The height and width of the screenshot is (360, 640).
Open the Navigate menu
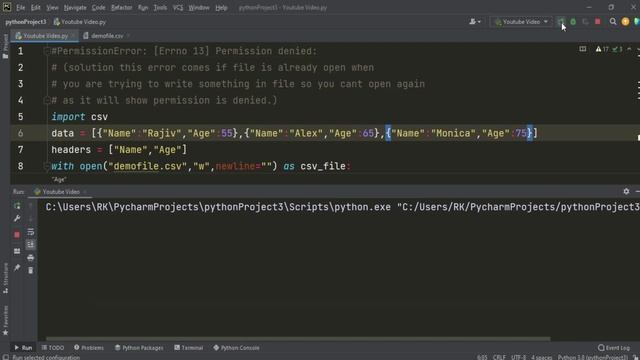coord(75,7)
